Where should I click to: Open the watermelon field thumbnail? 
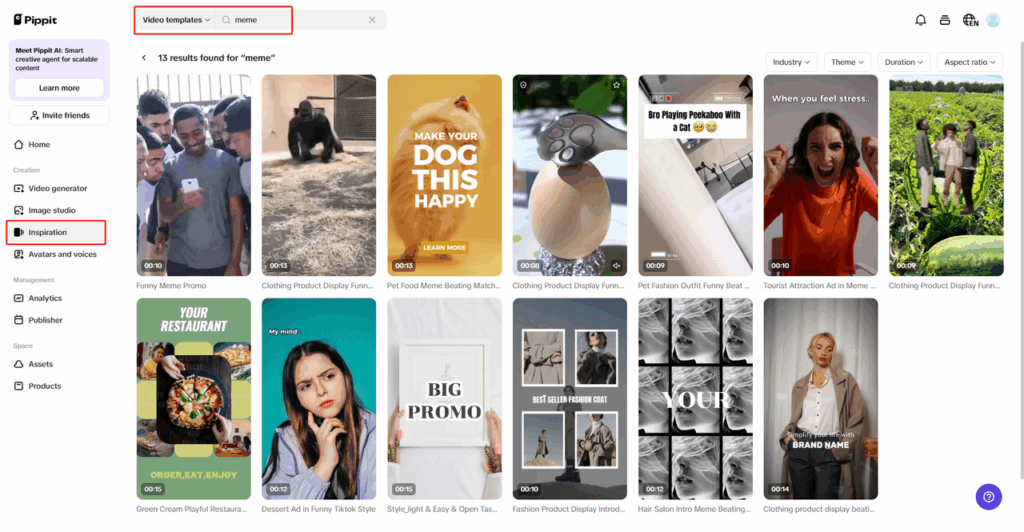946,175
